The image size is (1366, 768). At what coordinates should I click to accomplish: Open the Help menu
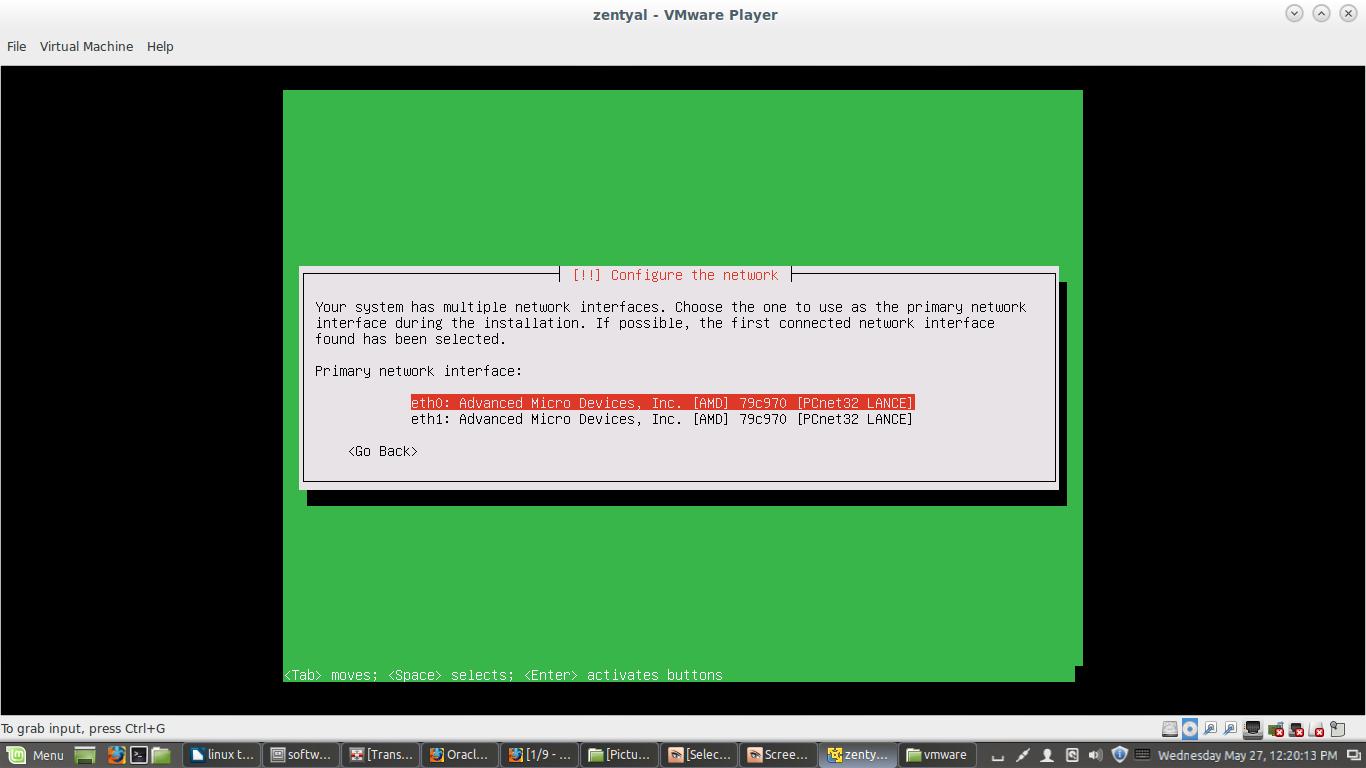(160, 46)
